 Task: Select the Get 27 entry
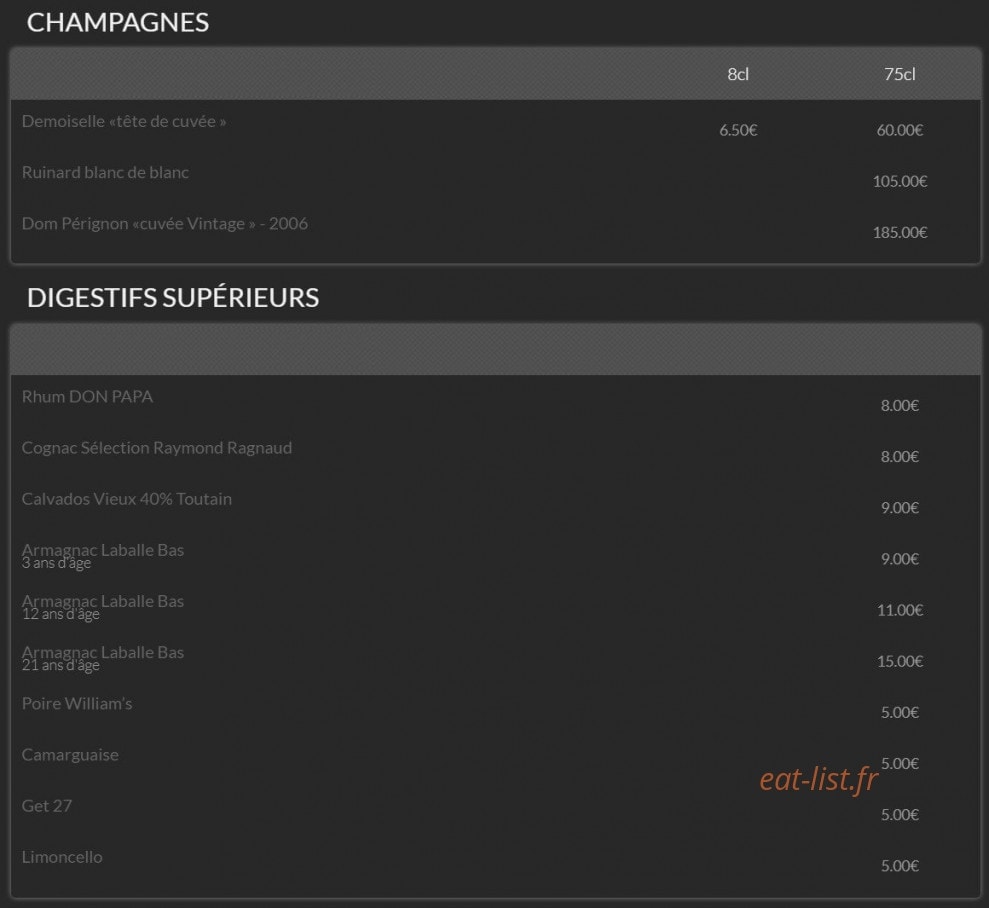pyautogui.click(x=47, y=806)
